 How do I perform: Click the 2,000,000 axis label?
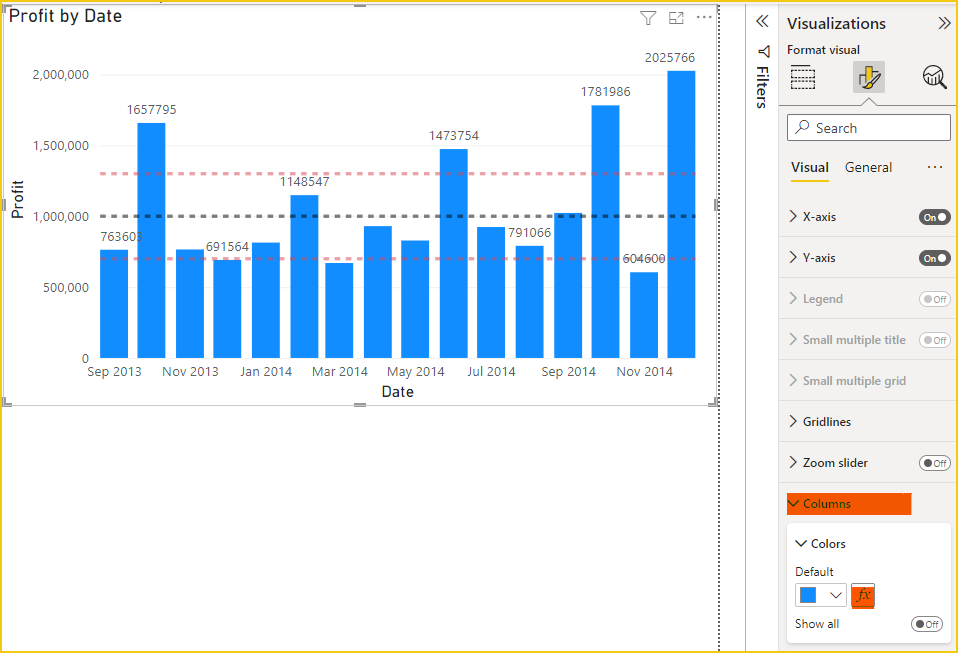tap(60, 75)
